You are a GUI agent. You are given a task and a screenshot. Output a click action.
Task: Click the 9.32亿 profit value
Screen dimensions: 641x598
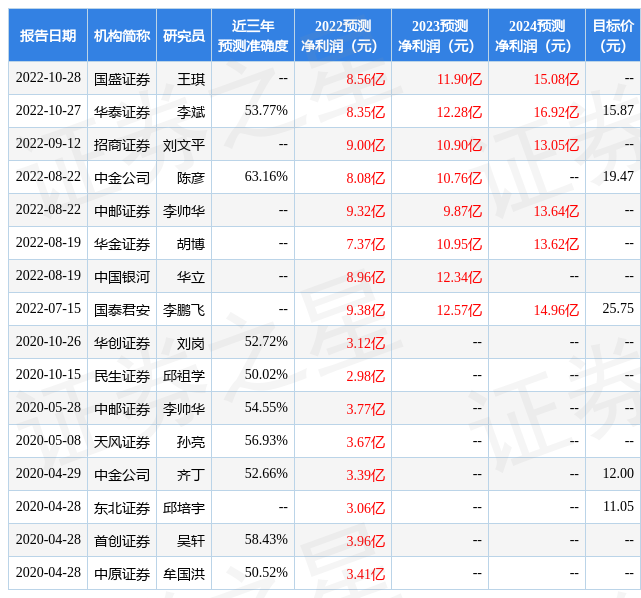coord(365,211)
